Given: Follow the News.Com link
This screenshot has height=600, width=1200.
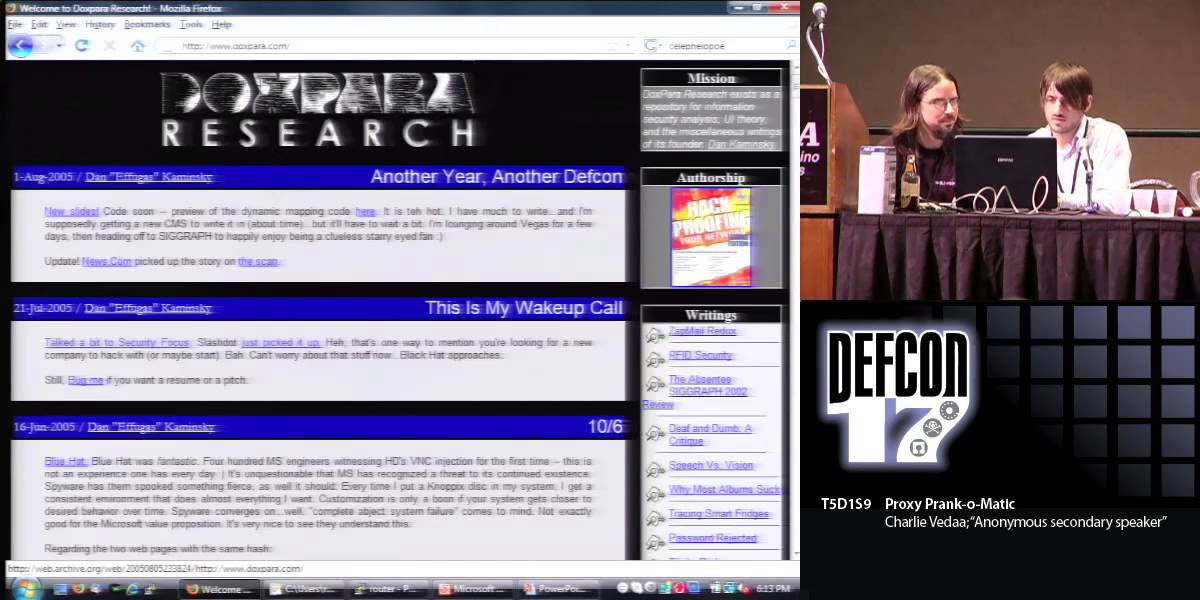Looking at the screenshot, I should click(107, 262).
